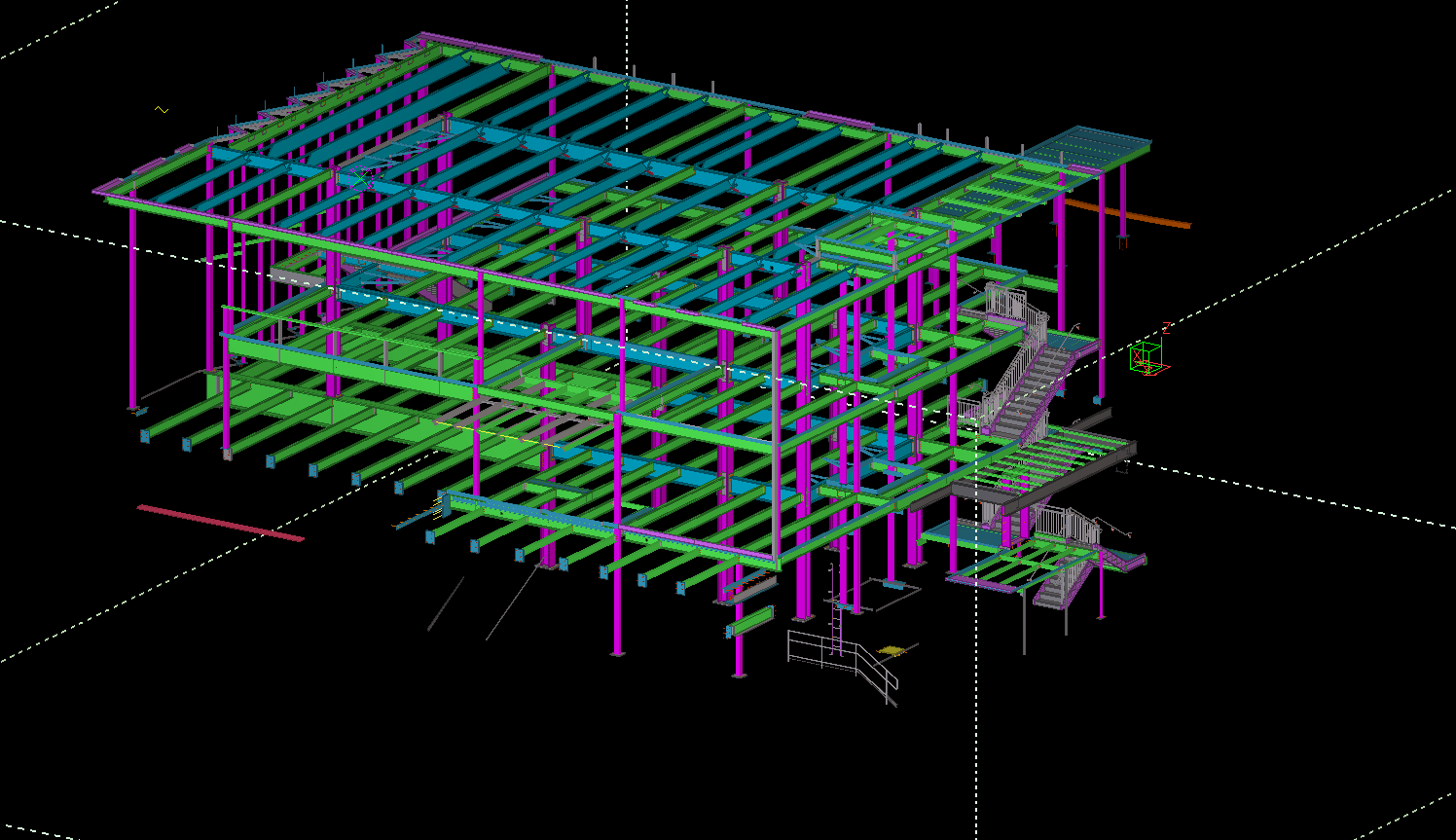
Task: Click the XYZ coordinate axis cube
Action: 1147,356
